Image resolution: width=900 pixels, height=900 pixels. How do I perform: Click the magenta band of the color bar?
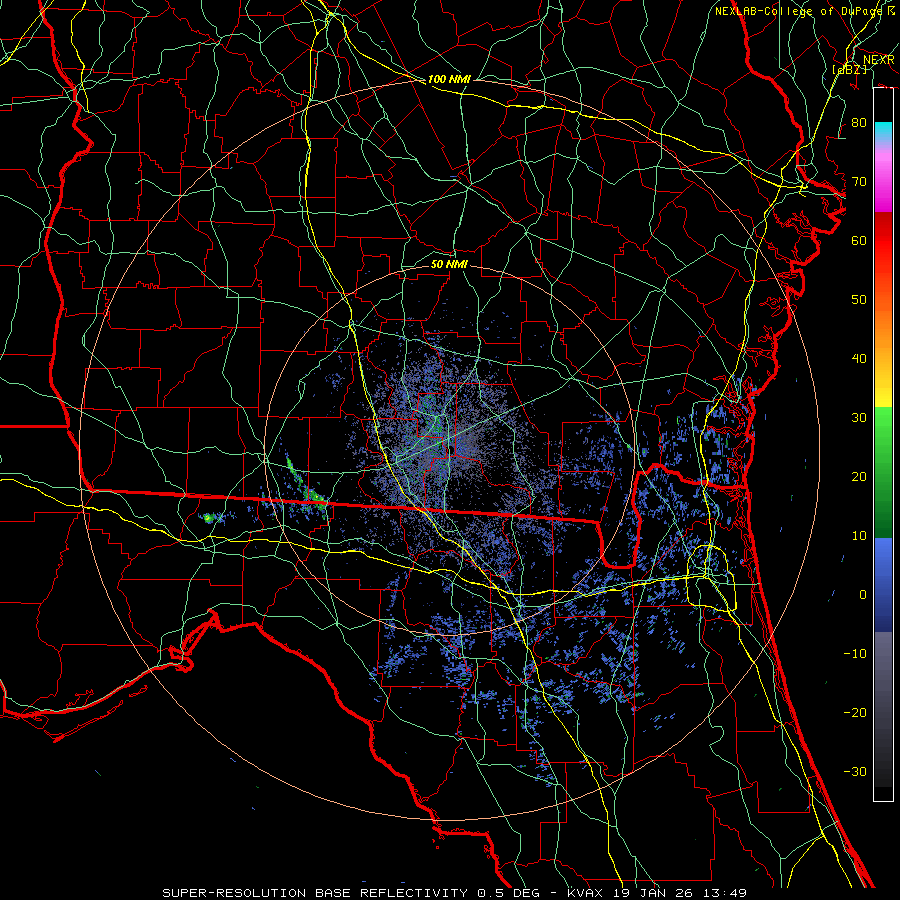(x=883, y=181)
